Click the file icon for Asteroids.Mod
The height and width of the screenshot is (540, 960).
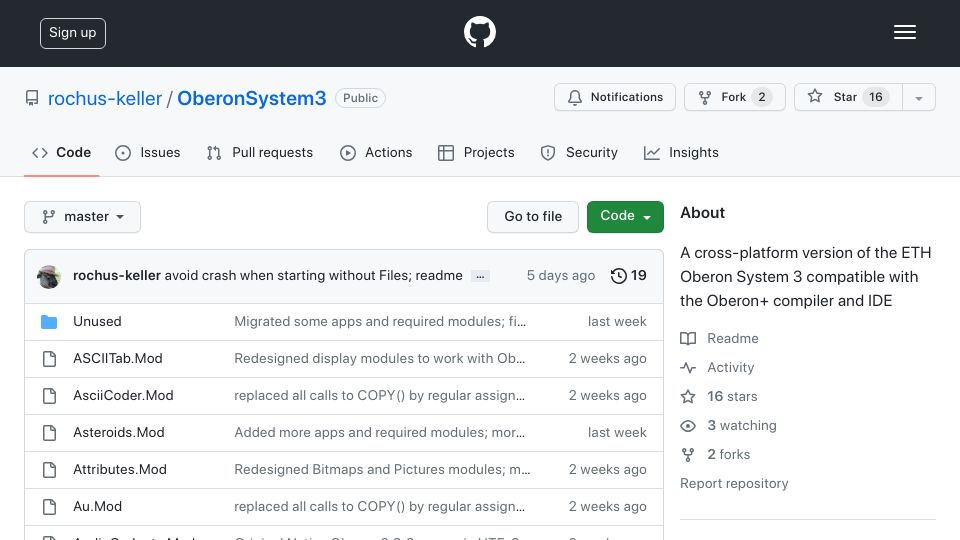49,432
